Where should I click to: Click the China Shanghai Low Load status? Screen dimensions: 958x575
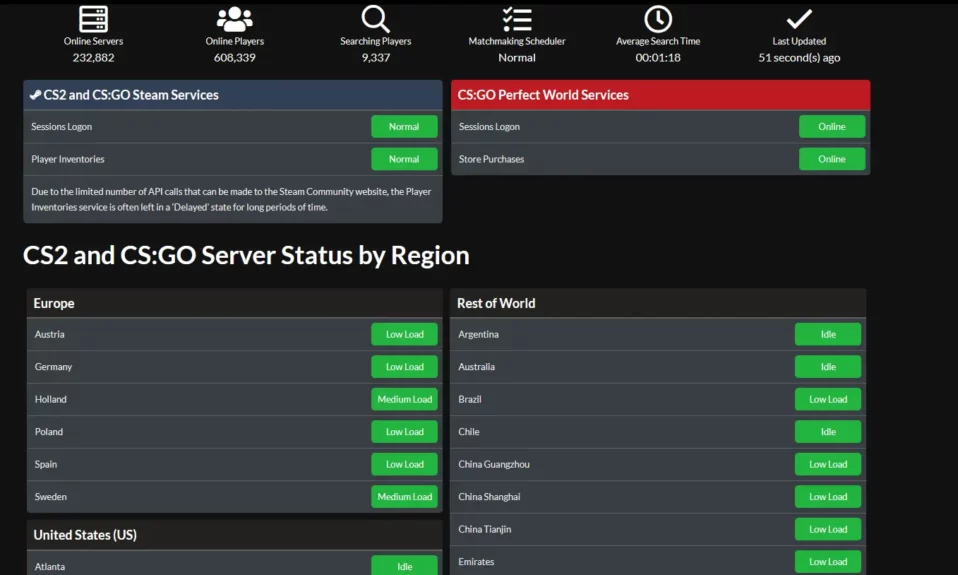click(x=828, y=496)
